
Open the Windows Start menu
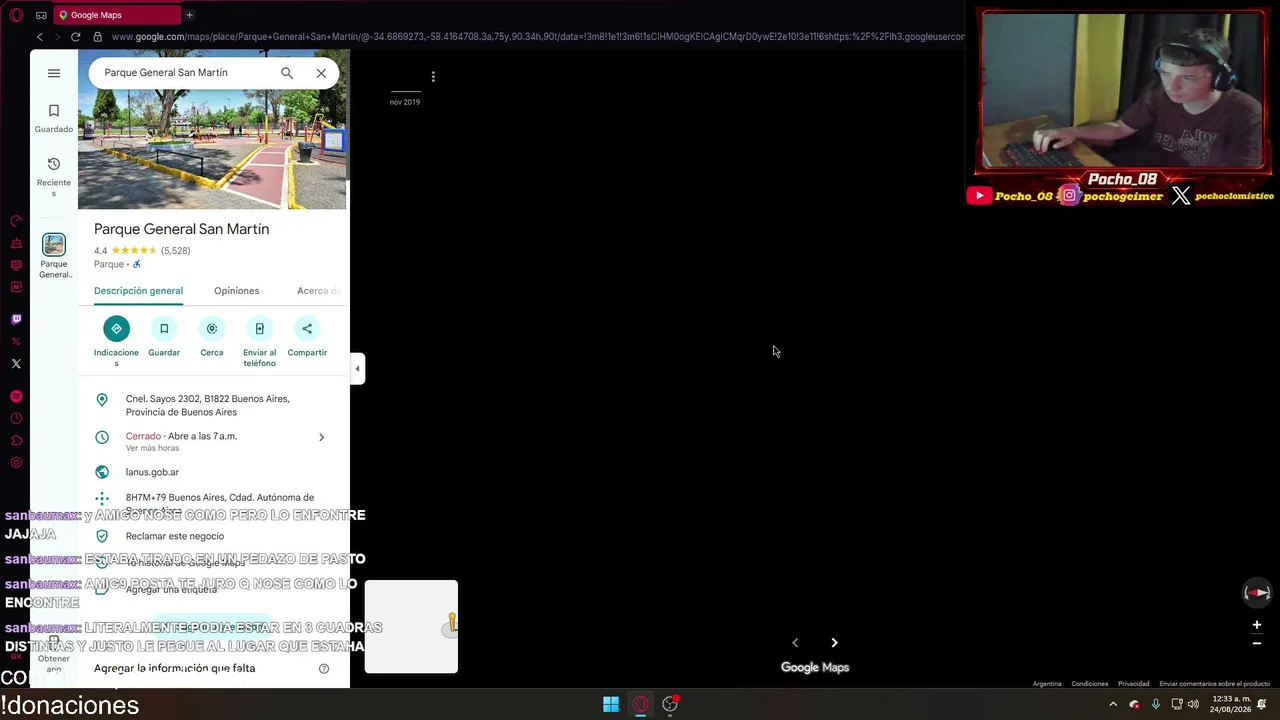tap(610, 704)
